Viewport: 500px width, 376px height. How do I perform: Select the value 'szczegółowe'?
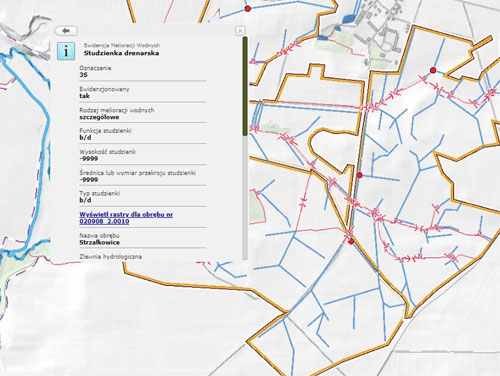(99, 117)
